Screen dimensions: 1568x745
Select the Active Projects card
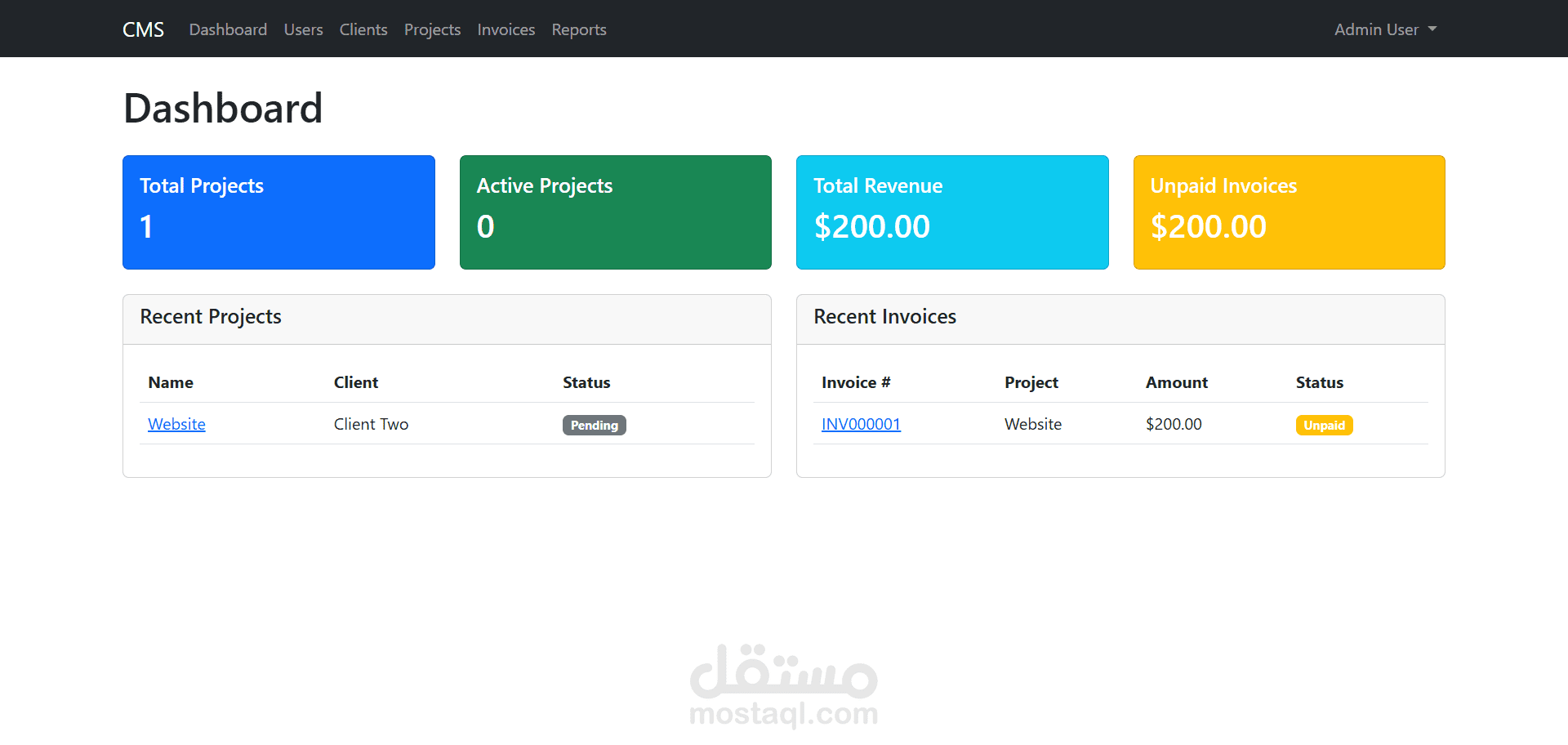[615, 212]
